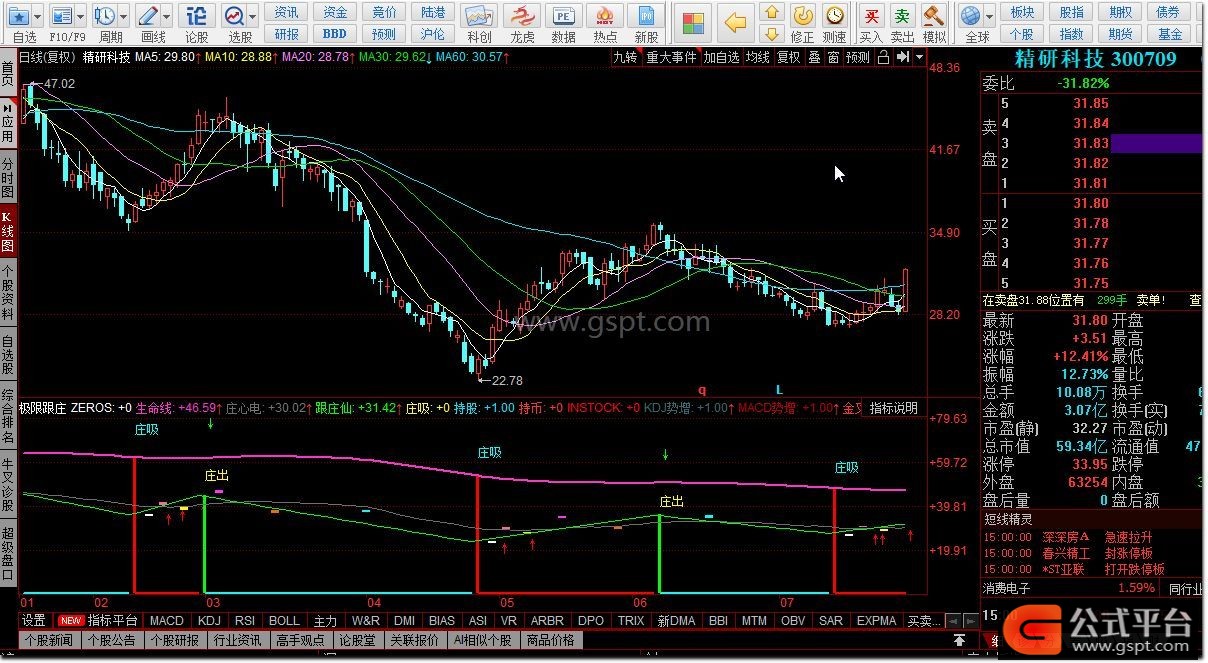The image size is (1208, 663).
Task: Expand the 全球 globe dropdown arrow
Action: [989, 16]
